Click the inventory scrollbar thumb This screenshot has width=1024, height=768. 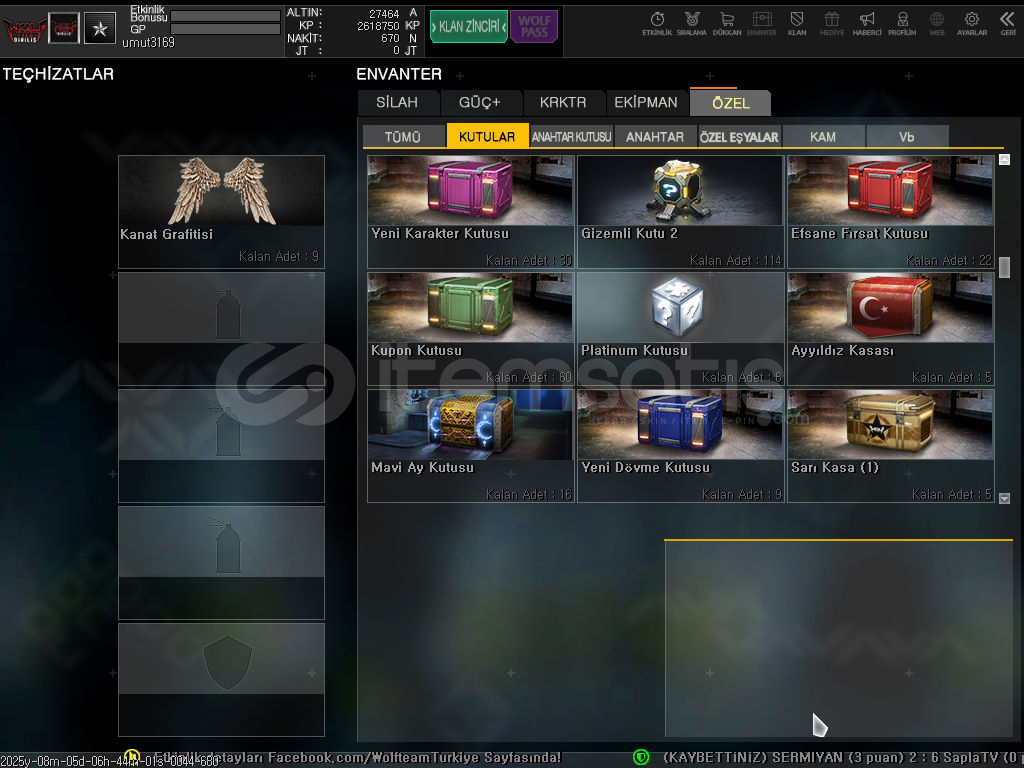click(x=1004, y=267)
